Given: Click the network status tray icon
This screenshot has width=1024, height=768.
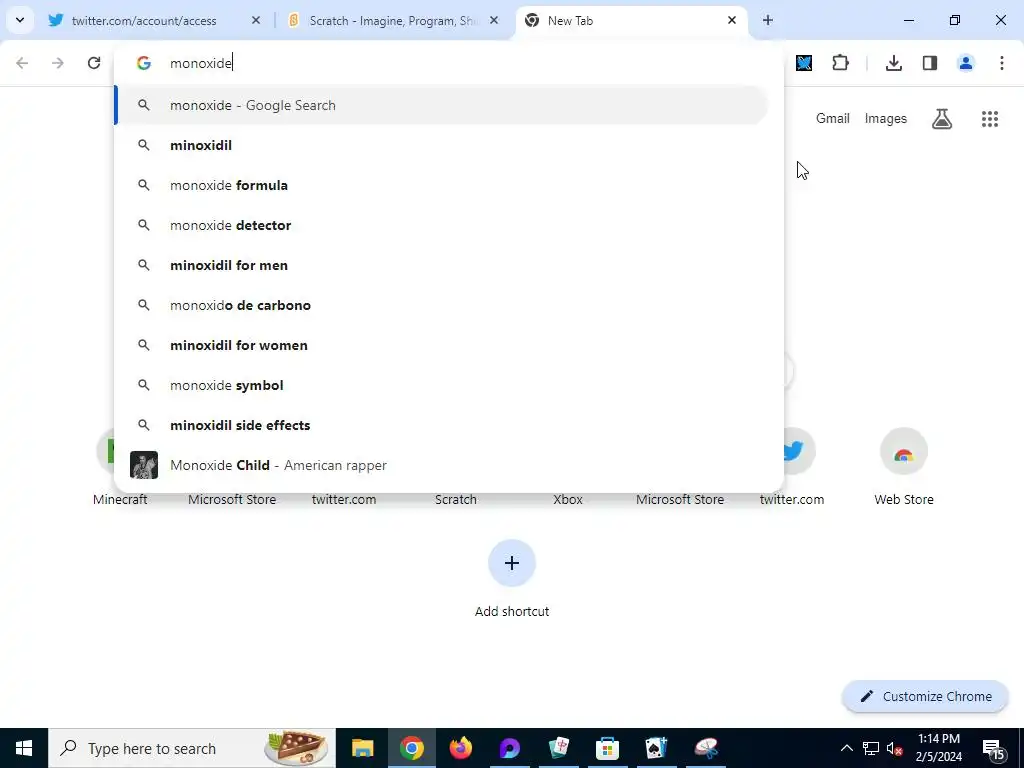Looking at the screenshot, I should coord(871,748).
